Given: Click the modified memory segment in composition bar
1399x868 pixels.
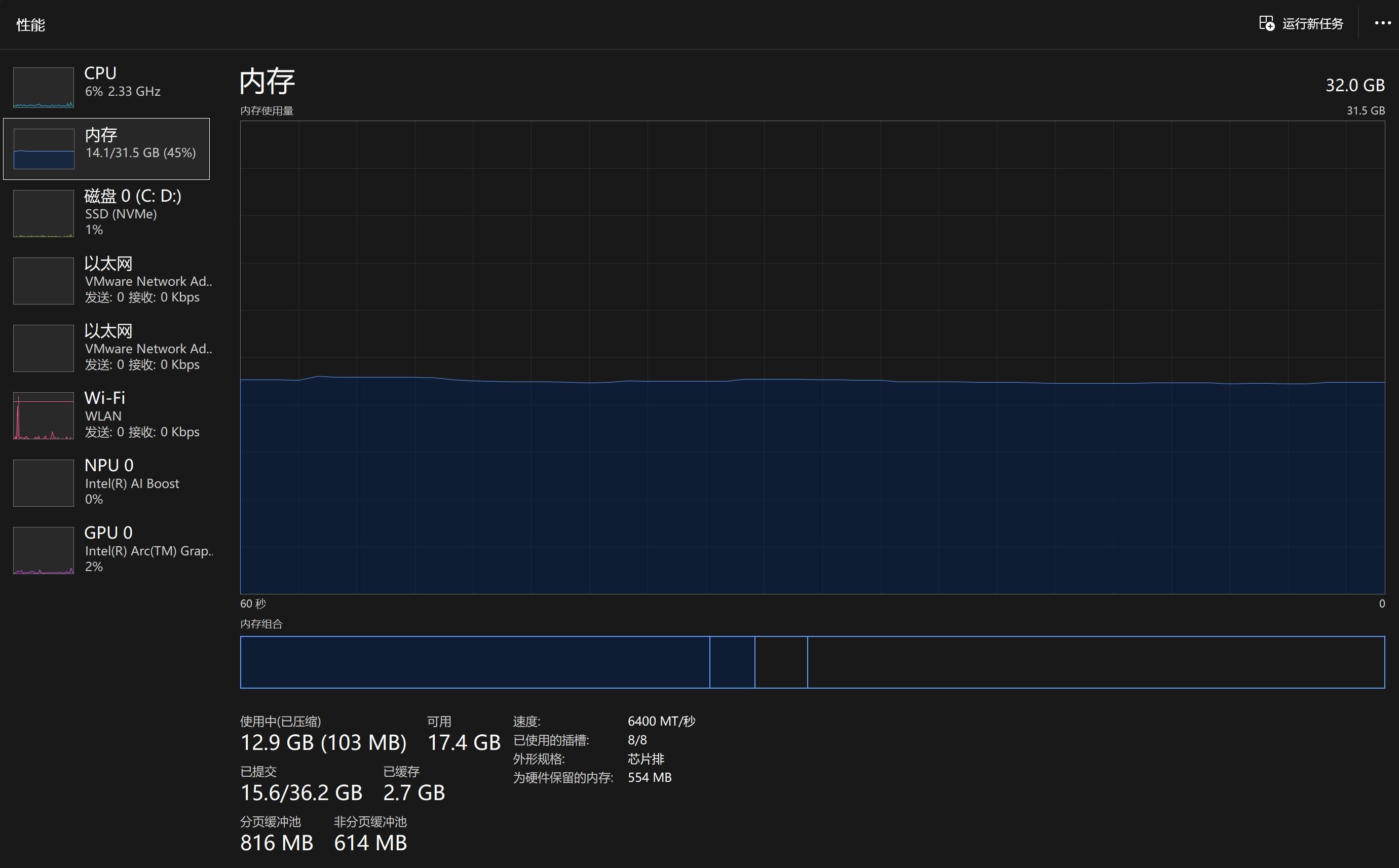Looking at the screenshot, I should [x=732, y=662].
